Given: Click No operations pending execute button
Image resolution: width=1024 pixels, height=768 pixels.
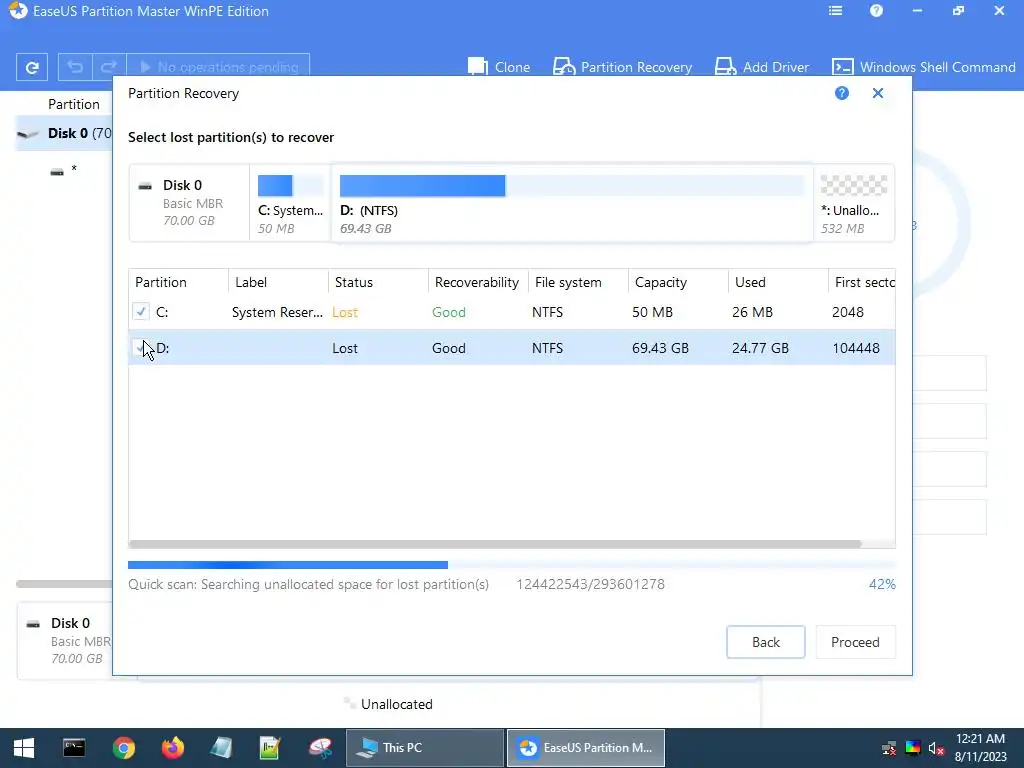Looking at the screenshot, I should coord(218,67).
